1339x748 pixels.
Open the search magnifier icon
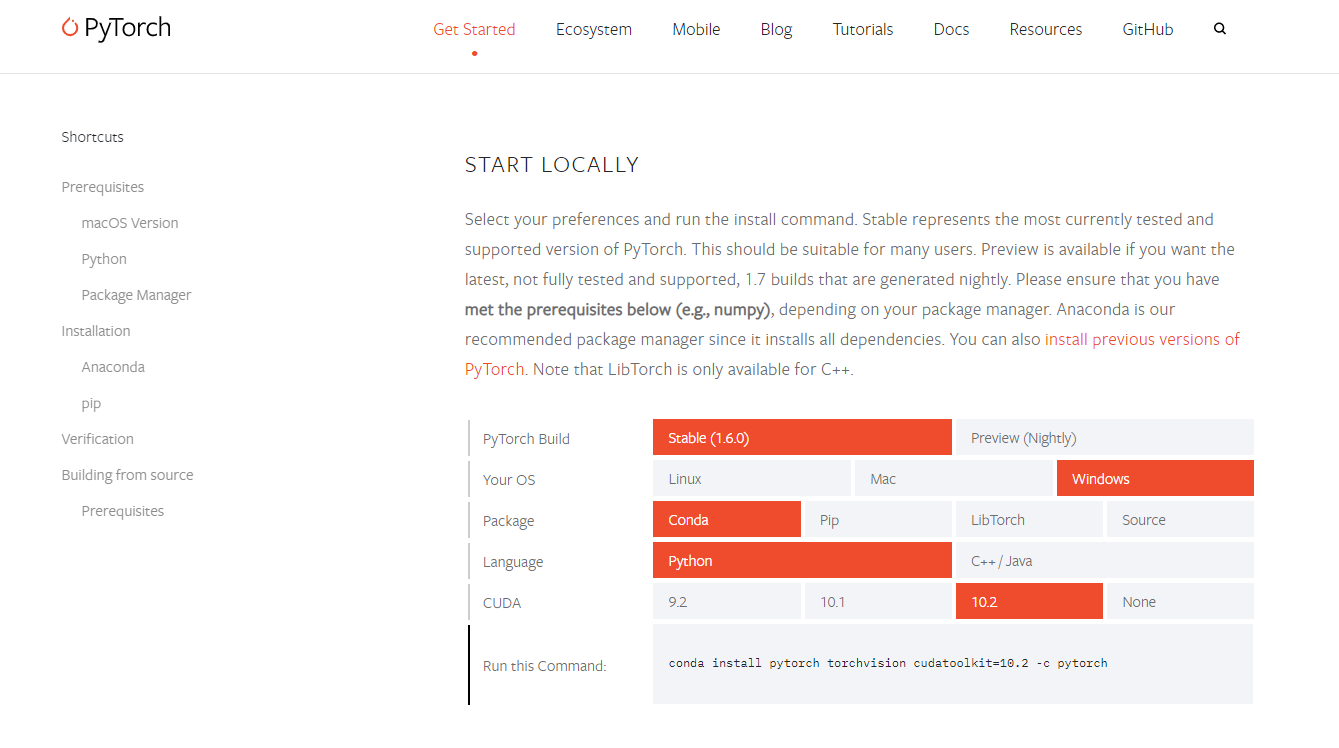pos(1220,29)
